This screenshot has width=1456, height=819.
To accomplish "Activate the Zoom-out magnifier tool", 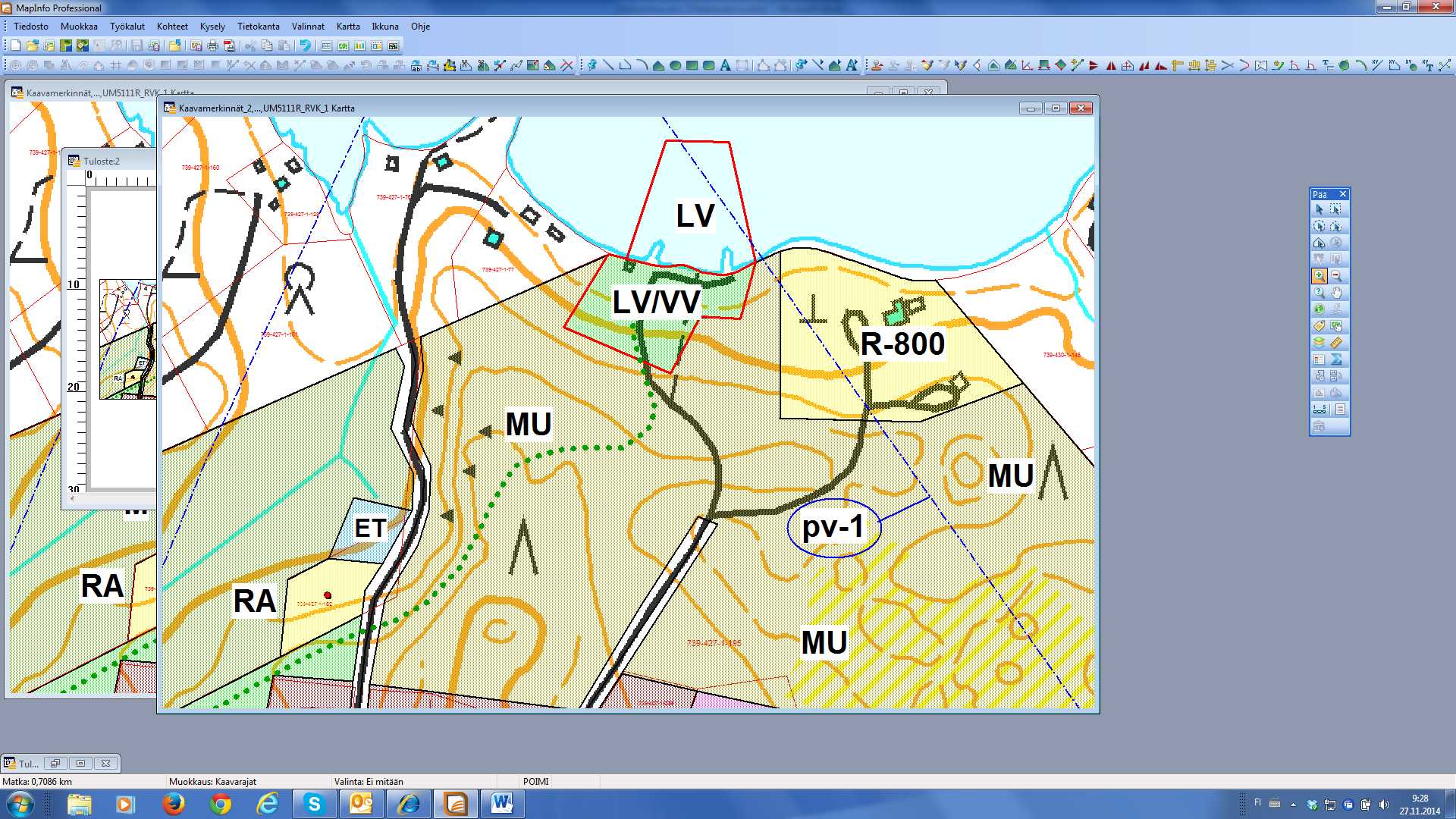I will pyautogui.click(x=1336, y=276).
